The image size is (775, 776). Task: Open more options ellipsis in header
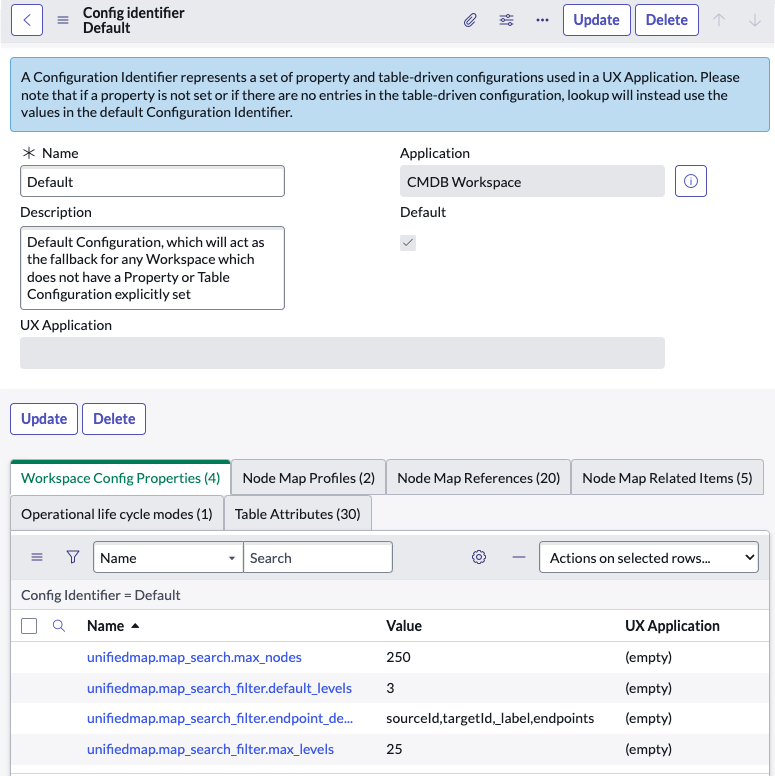coord(542,20)
